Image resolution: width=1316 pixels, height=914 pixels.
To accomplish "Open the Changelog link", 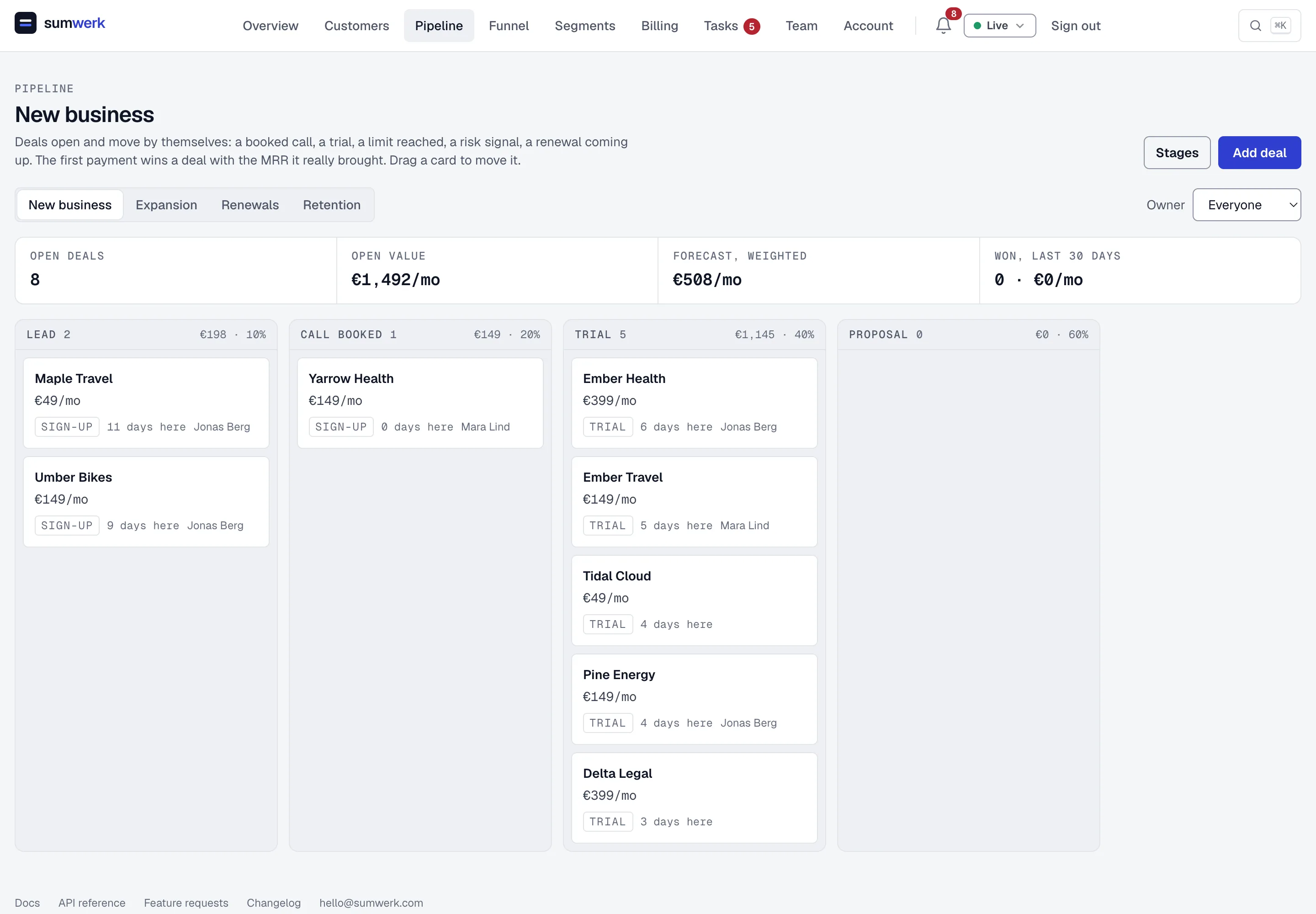I will [x=273, y=903].
